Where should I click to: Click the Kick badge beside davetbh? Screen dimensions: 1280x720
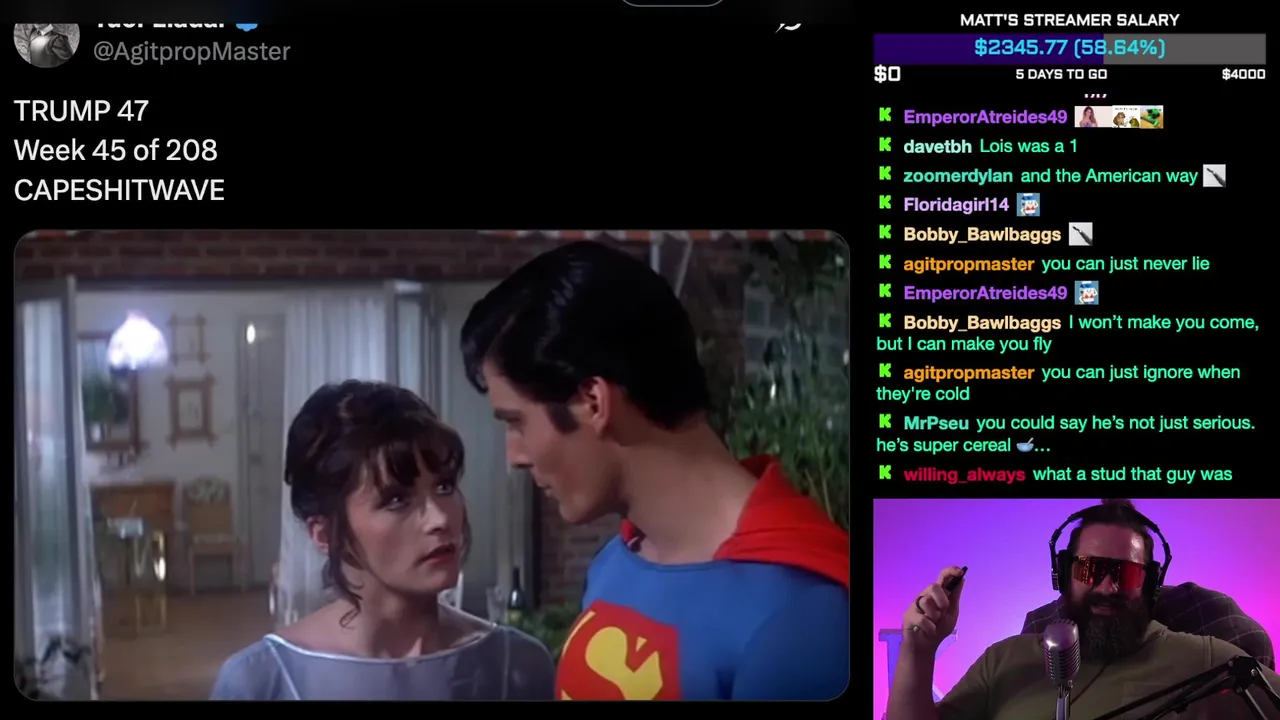(x=885, y=145)
